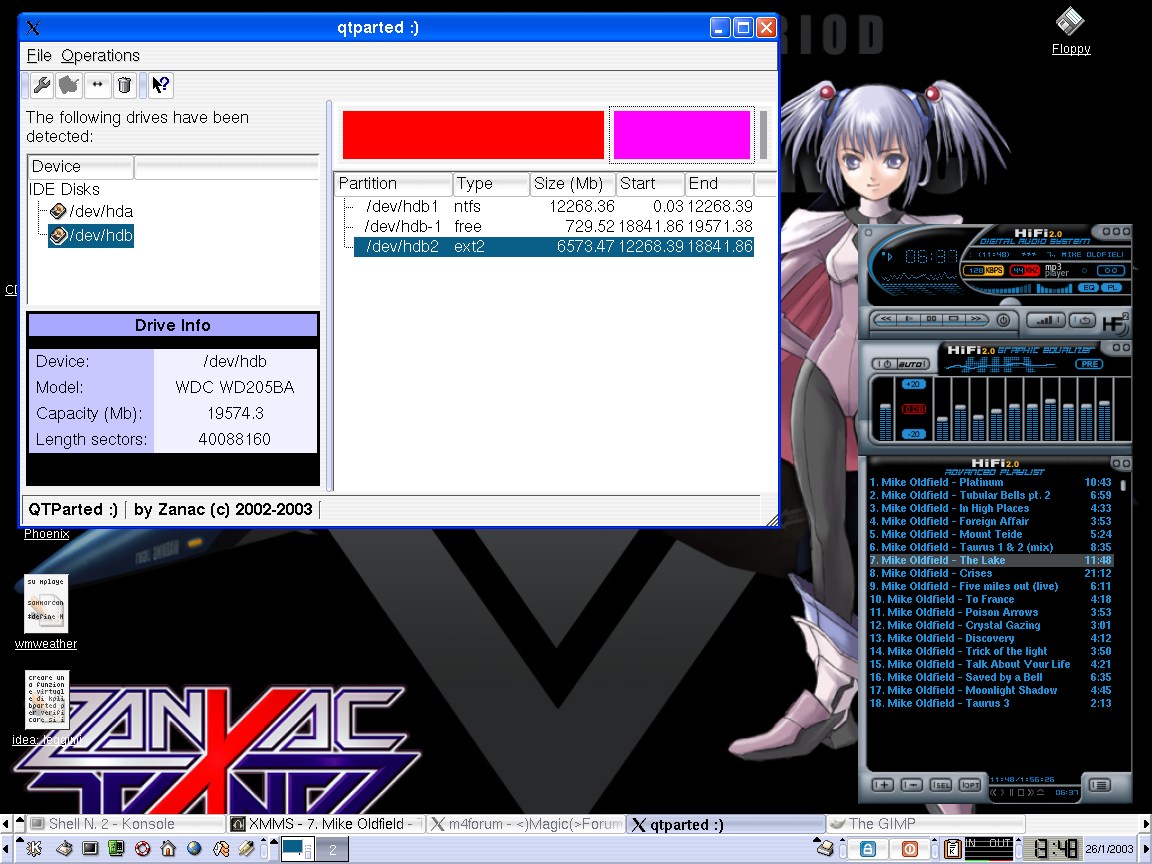1152x864 pixels.
Task: Open the Klipper clipboard tray icon
Action: click(x=953, y=849)
